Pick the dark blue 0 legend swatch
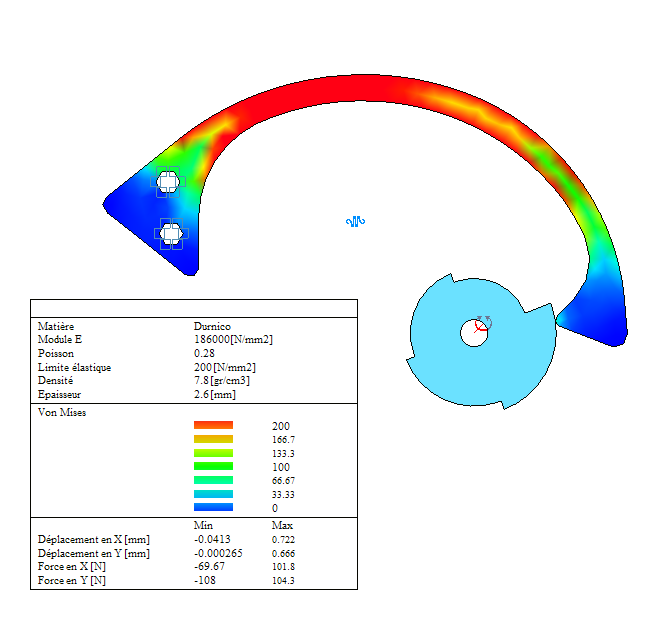Screen dimensions: 668x632 pyautogui.click(x=213, y=508)
